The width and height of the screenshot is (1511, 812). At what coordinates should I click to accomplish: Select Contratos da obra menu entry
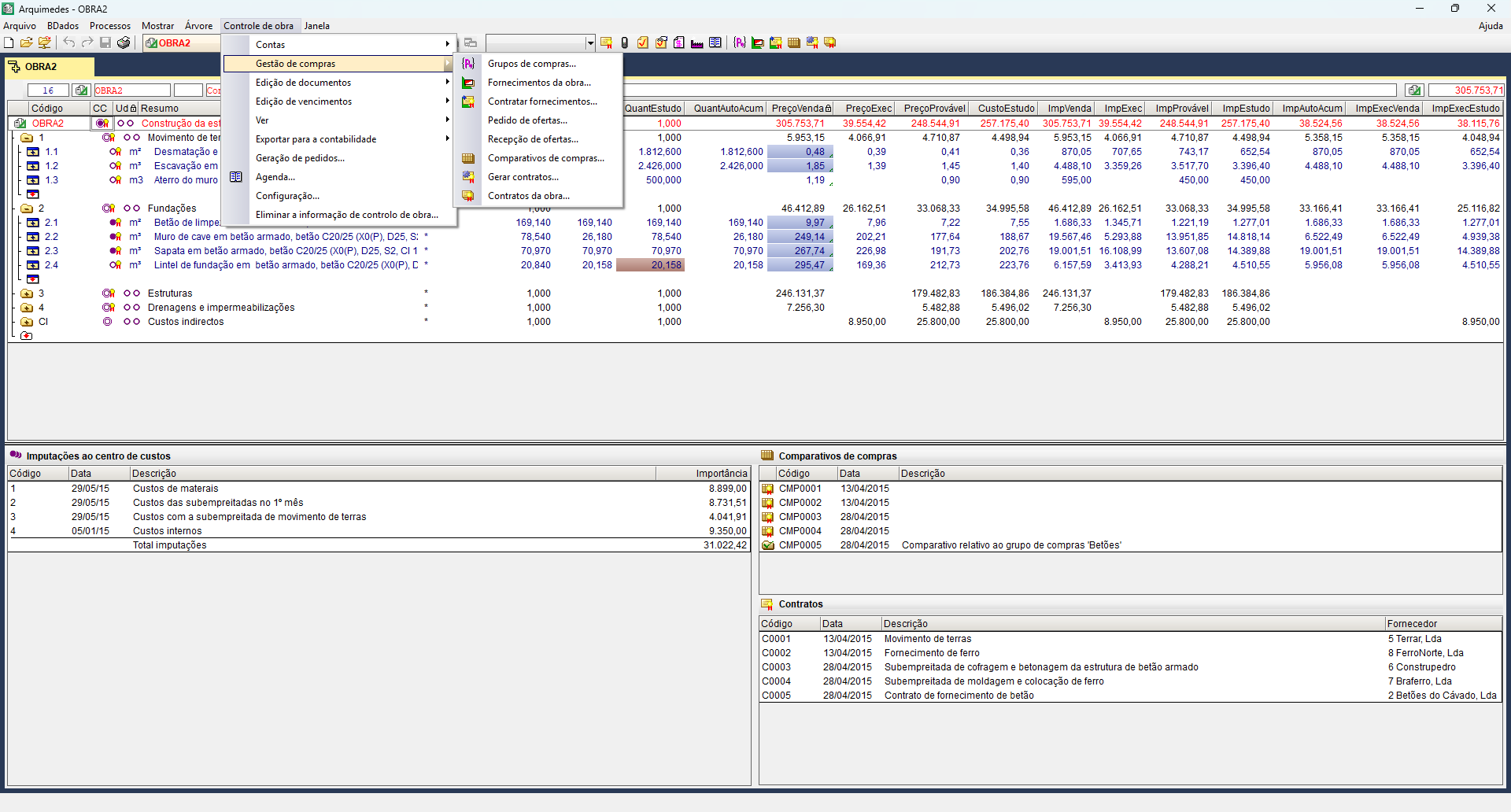click(x=528, y=196)
